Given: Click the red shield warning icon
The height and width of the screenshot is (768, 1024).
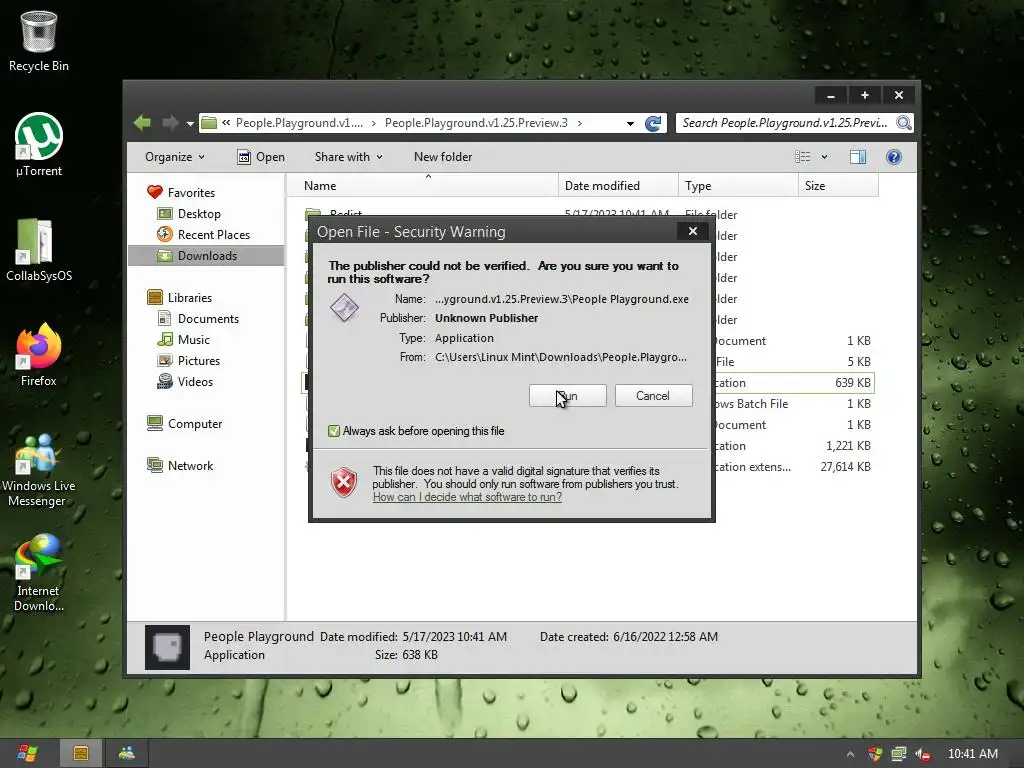Looking at the screenshot, I should click(344, 483).
